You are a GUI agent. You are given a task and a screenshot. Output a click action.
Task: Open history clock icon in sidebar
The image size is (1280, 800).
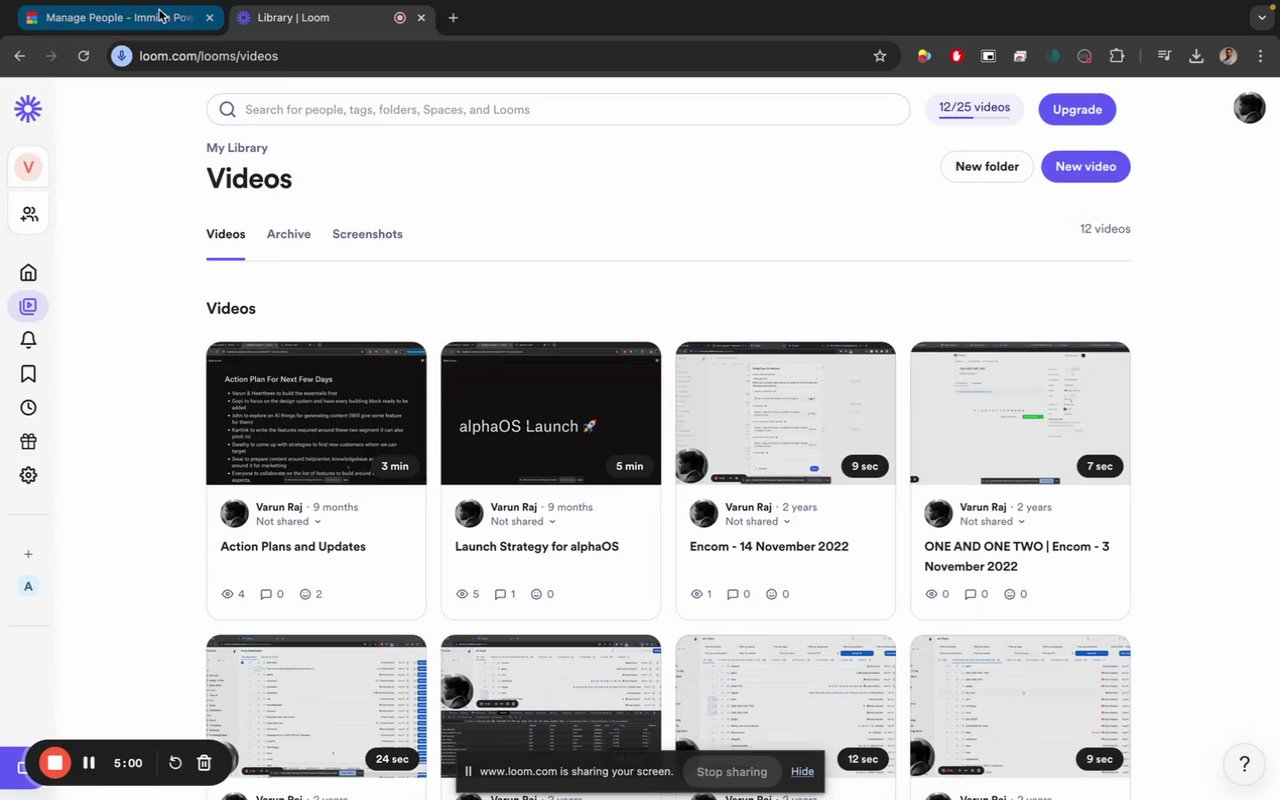click(x=28, y=408)
